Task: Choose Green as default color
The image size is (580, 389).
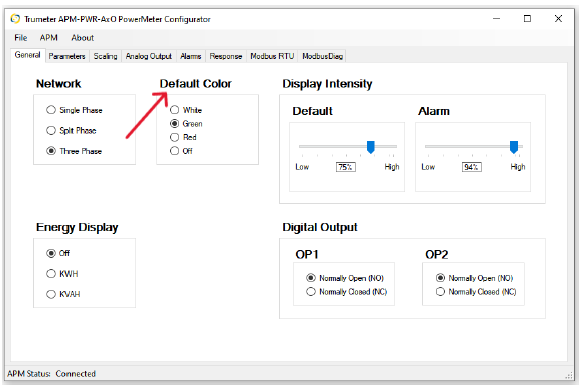Action: [x=186, y=124]
